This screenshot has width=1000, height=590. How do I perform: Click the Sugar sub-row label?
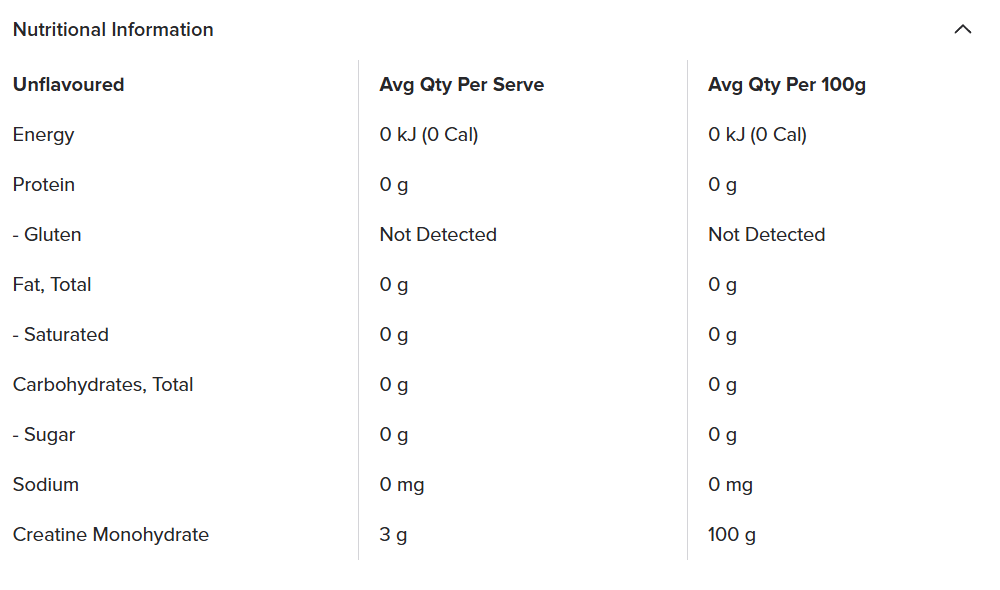click(43, 435)
